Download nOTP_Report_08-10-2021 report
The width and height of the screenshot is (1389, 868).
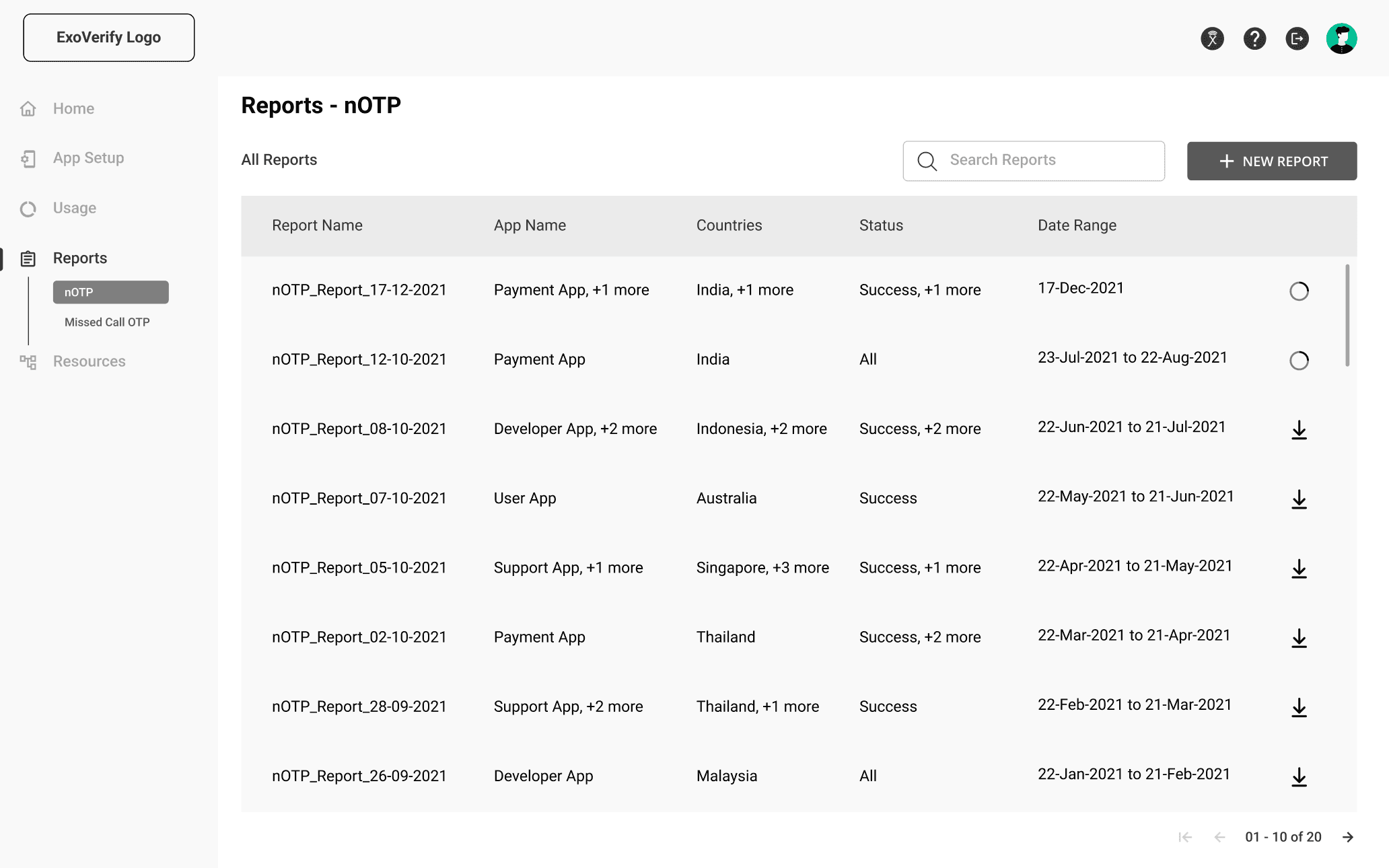[1299, 430]
